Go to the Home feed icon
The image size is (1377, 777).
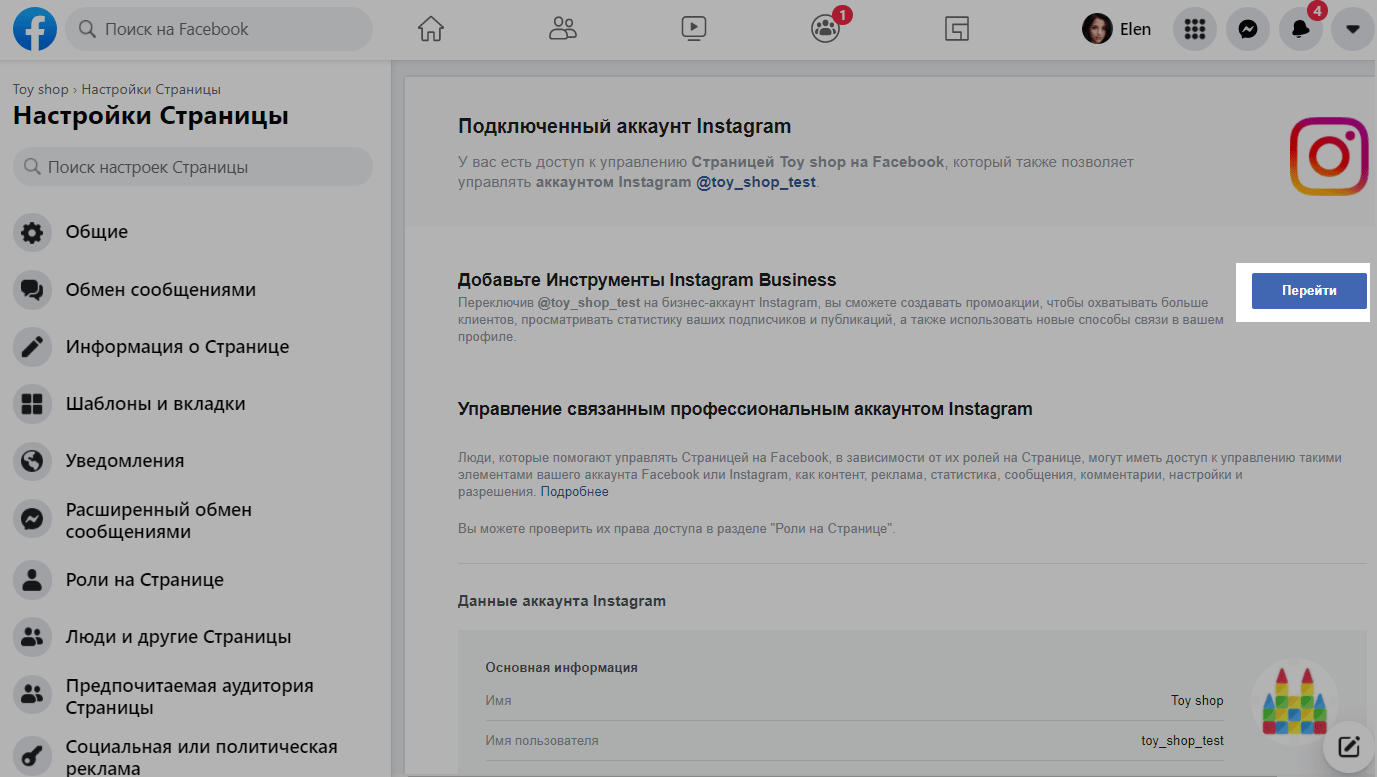(x=431, y=29)
